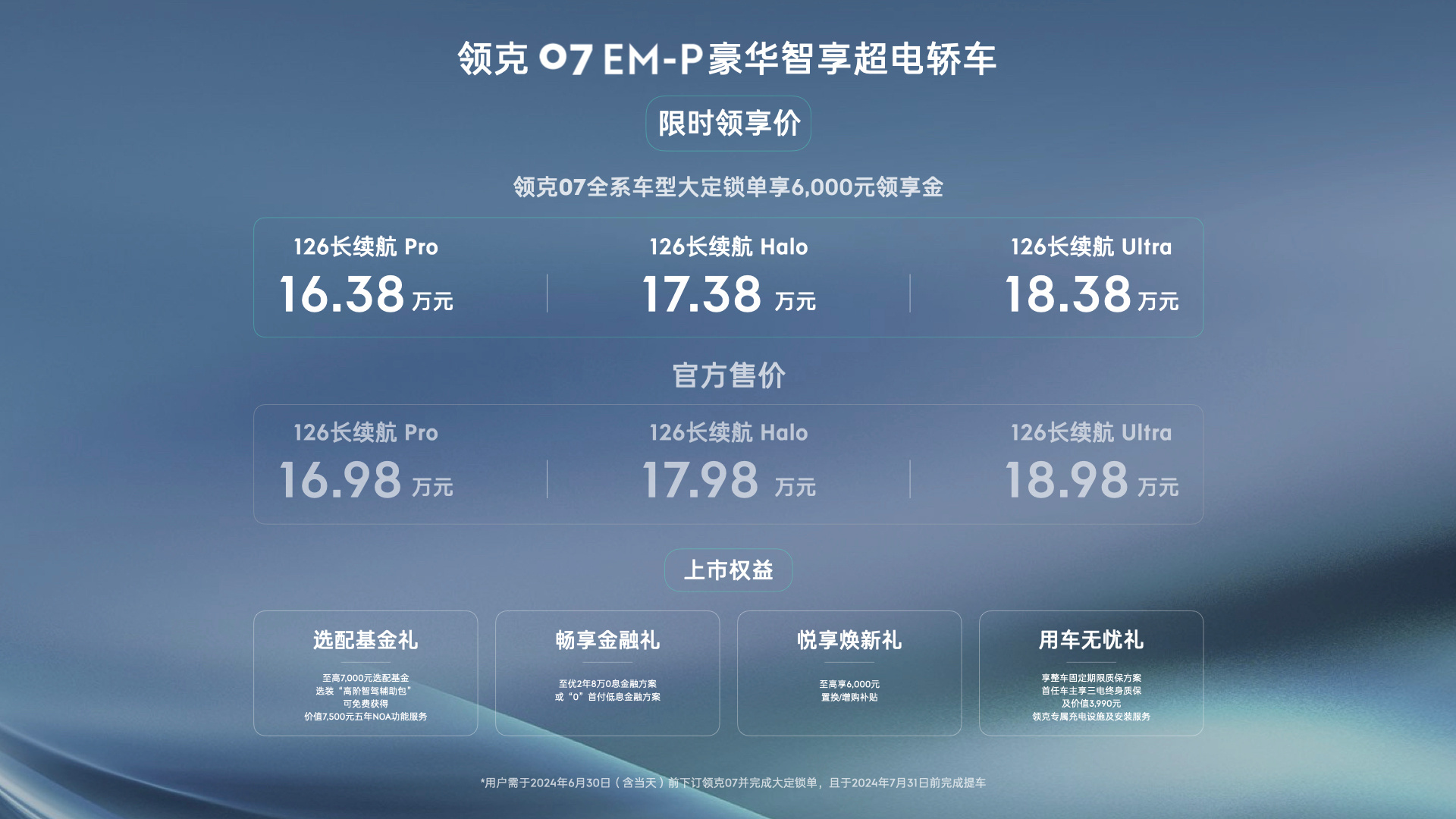
Task: Select the 选配基金礼 benefit card
Action: pos(366,673)
